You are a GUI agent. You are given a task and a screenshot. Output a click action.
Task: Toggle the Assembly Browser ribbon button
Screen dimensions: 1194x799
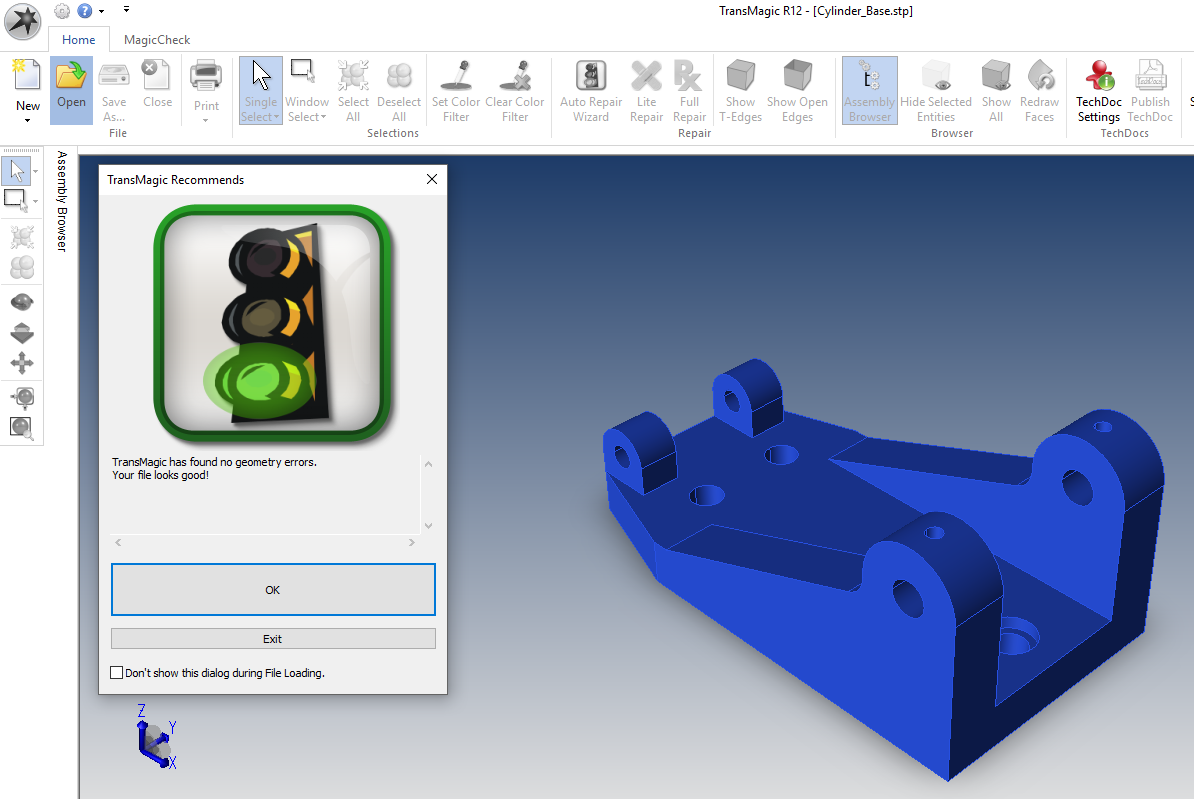click(x=870, y=90)
